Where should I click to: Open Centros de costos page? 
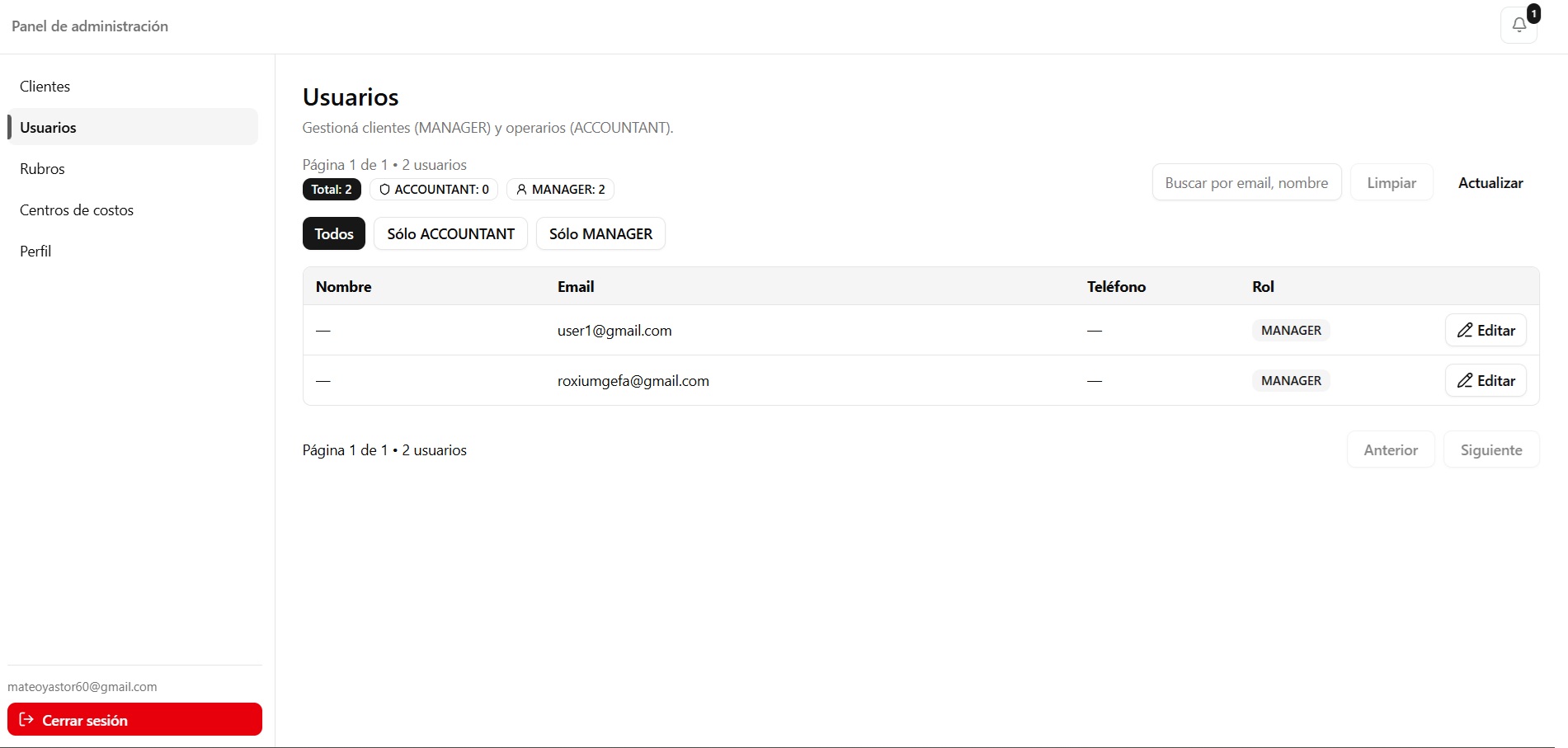77,210
